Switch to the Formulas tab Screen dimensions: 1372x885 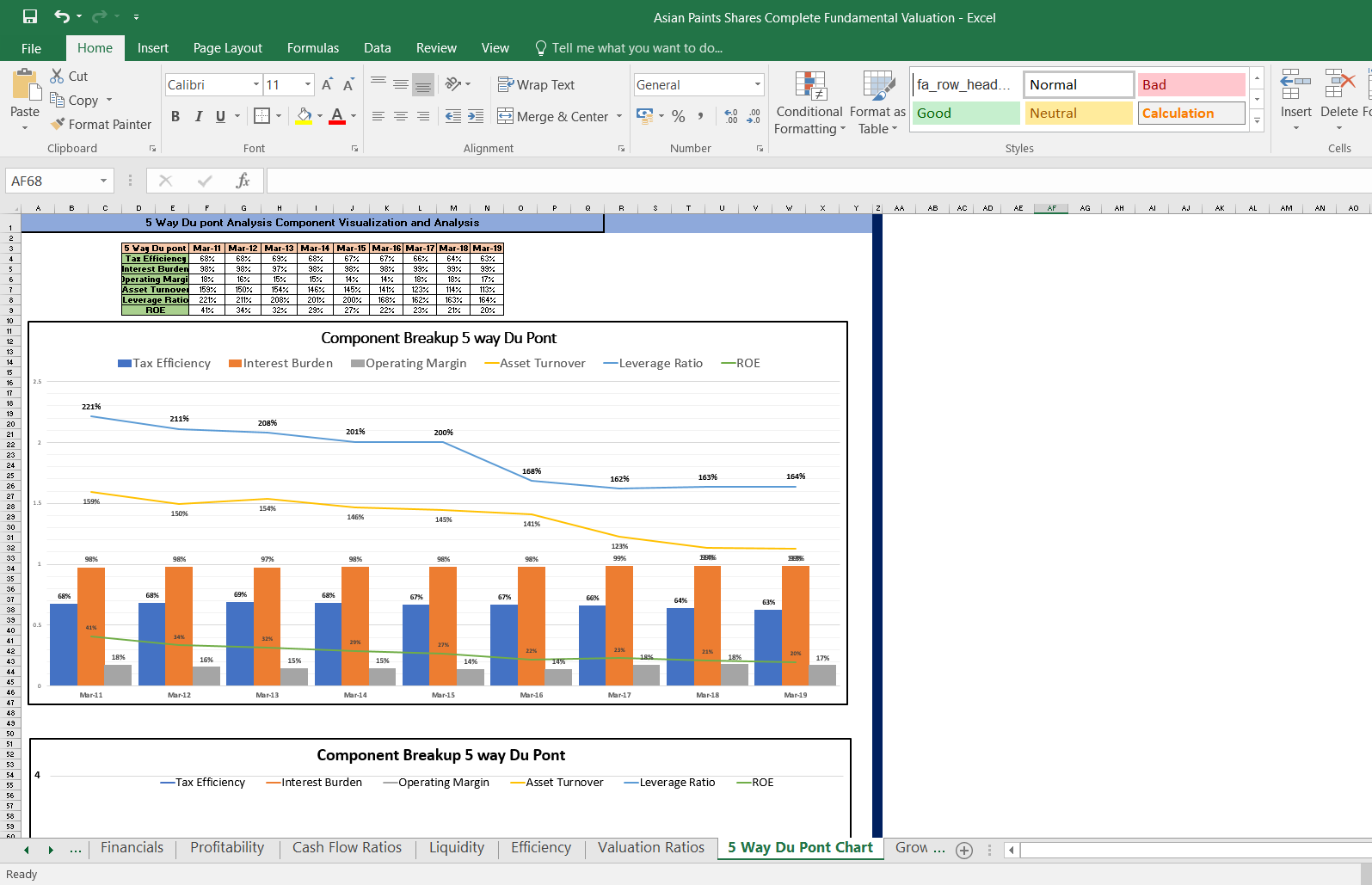pos(313,48)
